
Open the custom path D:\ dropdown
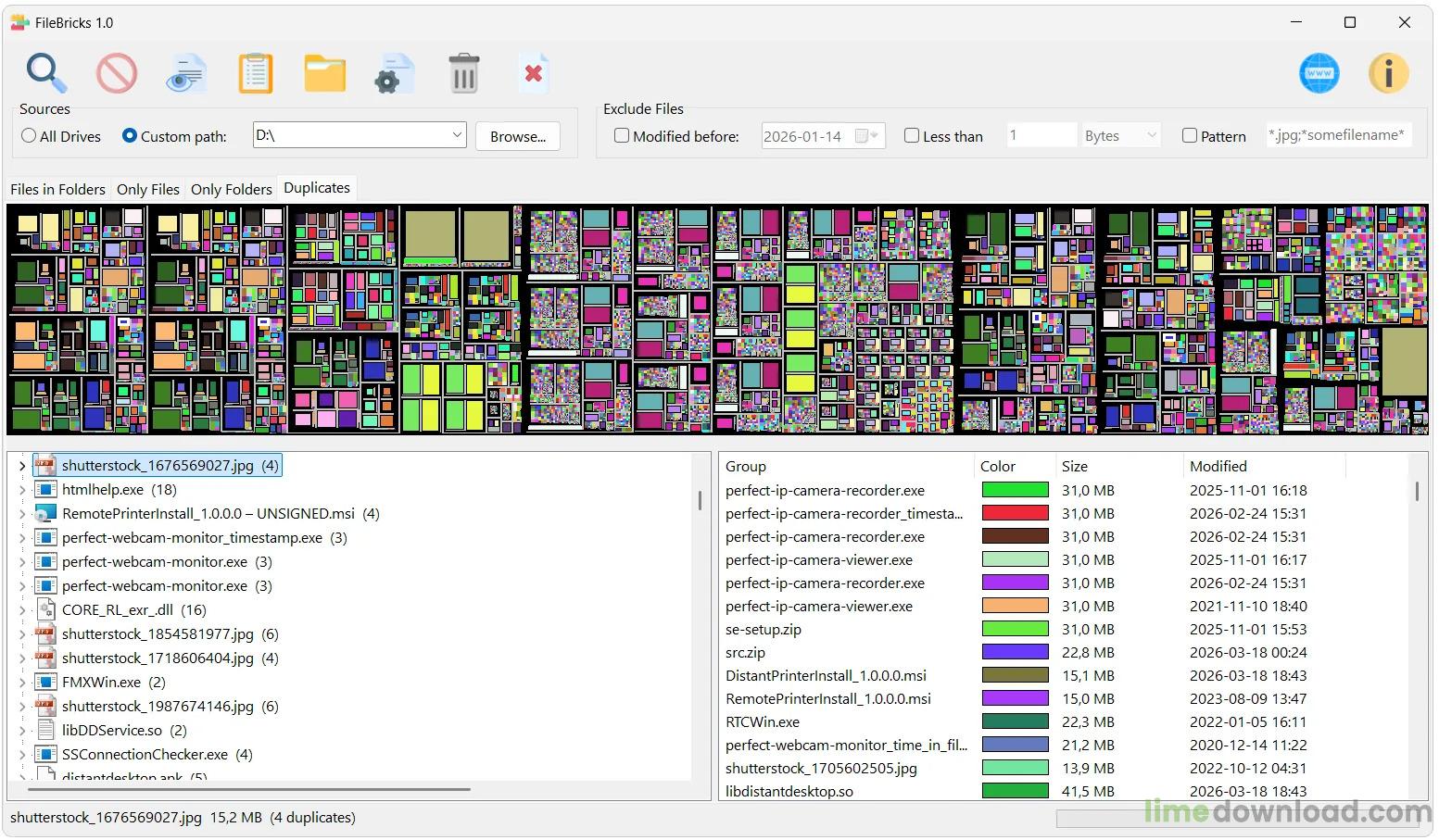tap(457, 135)
